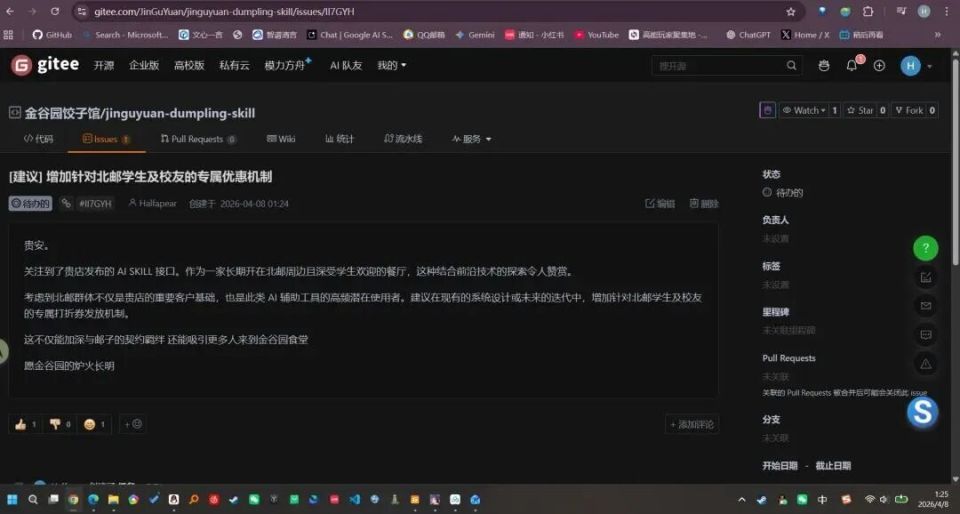Open repository title 金谷园饺子馆/jinguyuan-dumpling-skill link
Screen dimensions: 960x514
click(x=140, y=113)
